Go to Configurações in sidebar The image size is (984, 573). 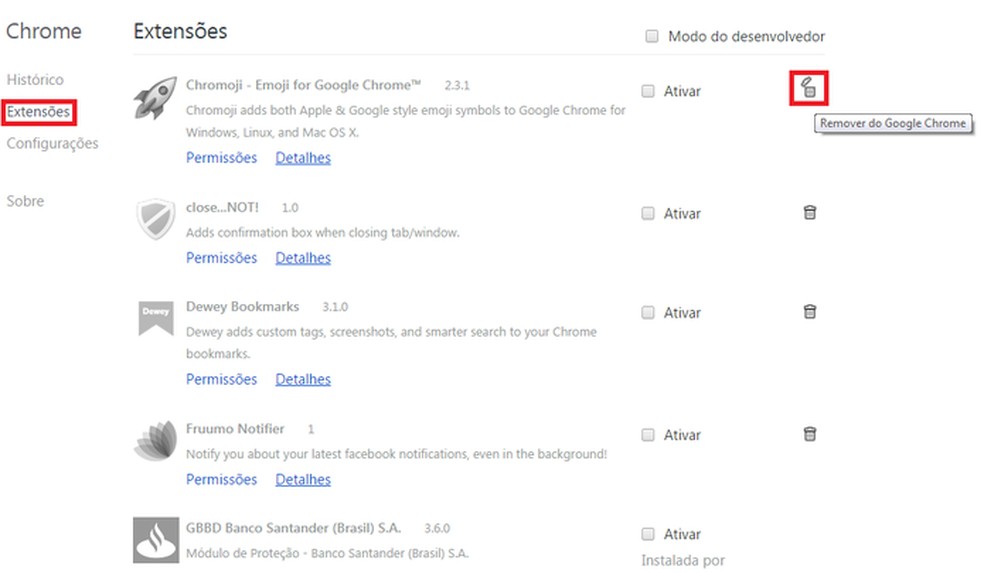click(53, 144)
